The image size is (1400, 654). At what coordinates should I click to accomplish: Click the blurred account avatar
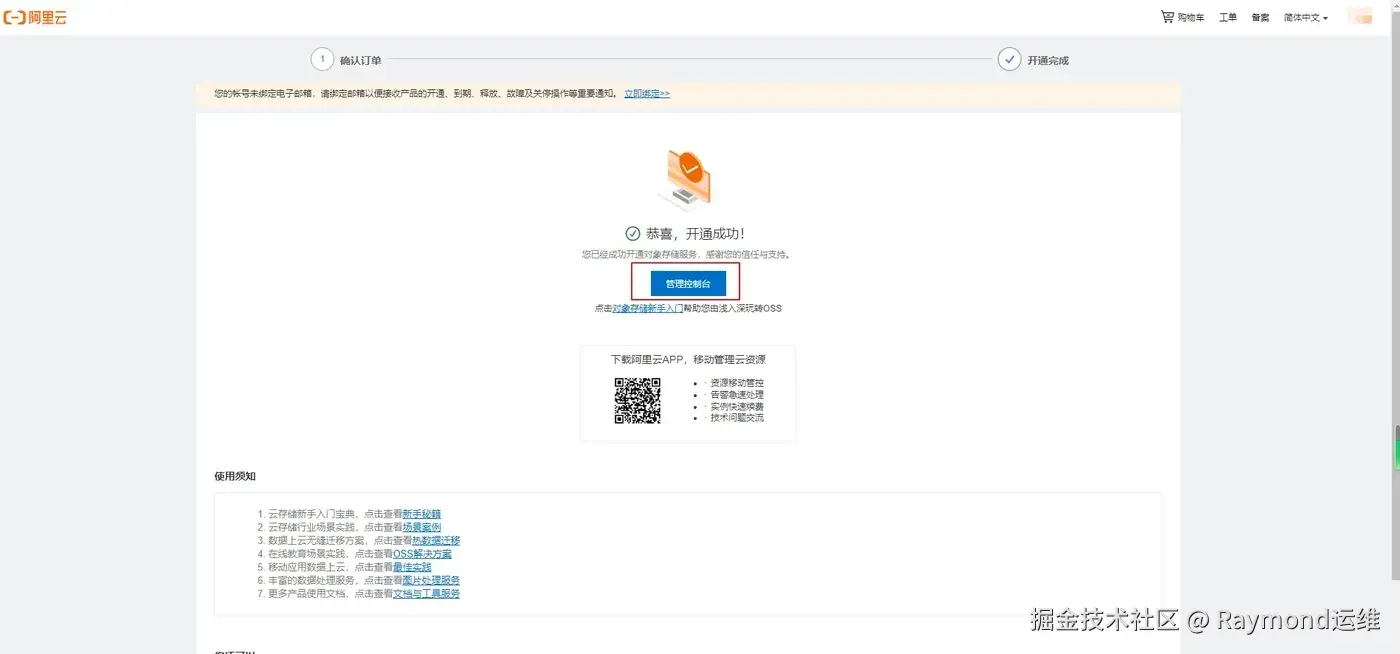[1360, 17]
